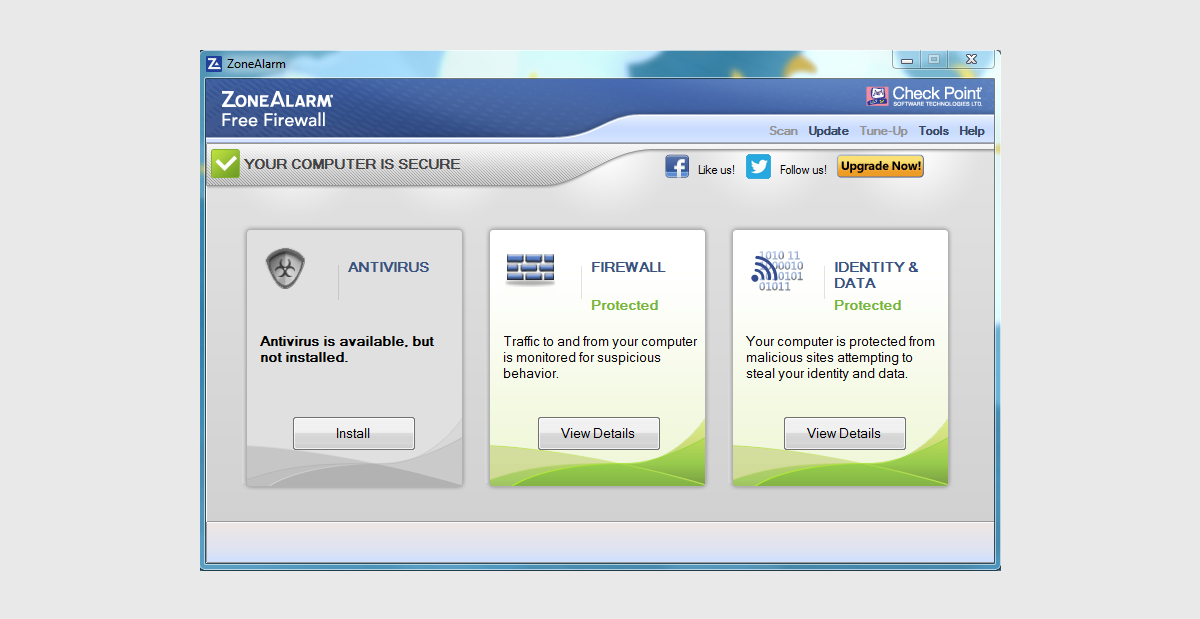View Details for Identity & Data
1200x619 pixels.
pos(844,433)
